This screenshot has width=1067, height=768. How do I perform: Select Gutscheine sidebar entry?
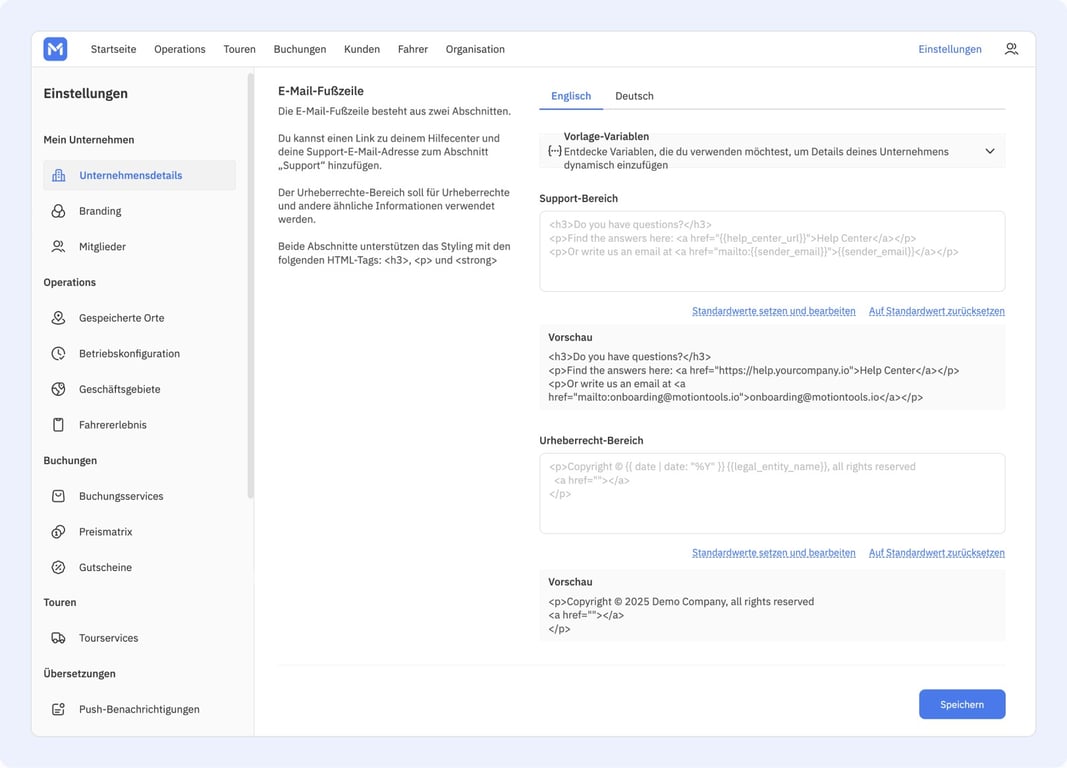(x=139, y=567)
